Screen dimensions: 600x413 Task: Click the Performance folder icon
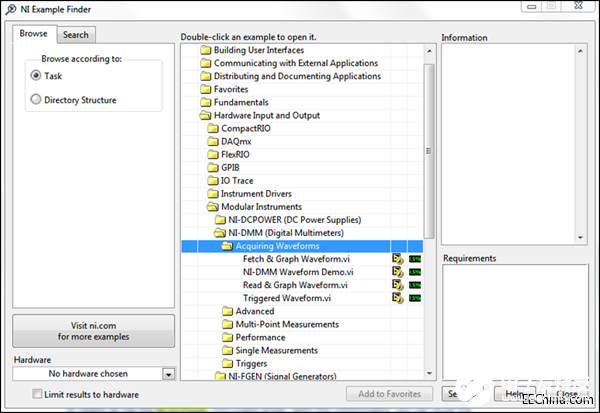tap(227, 337)
